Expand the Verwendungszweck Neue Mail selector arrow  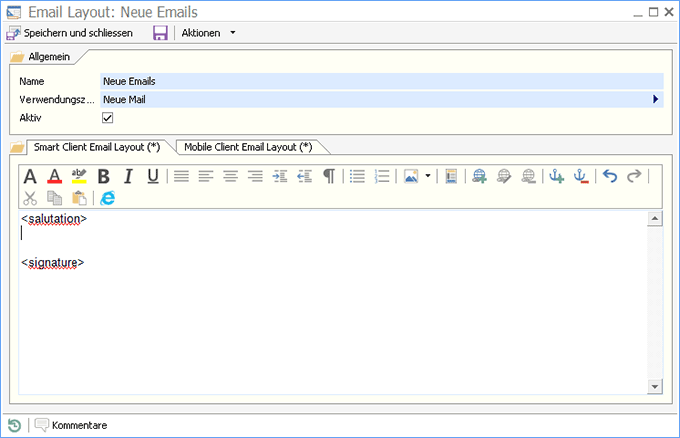[655, 99]
